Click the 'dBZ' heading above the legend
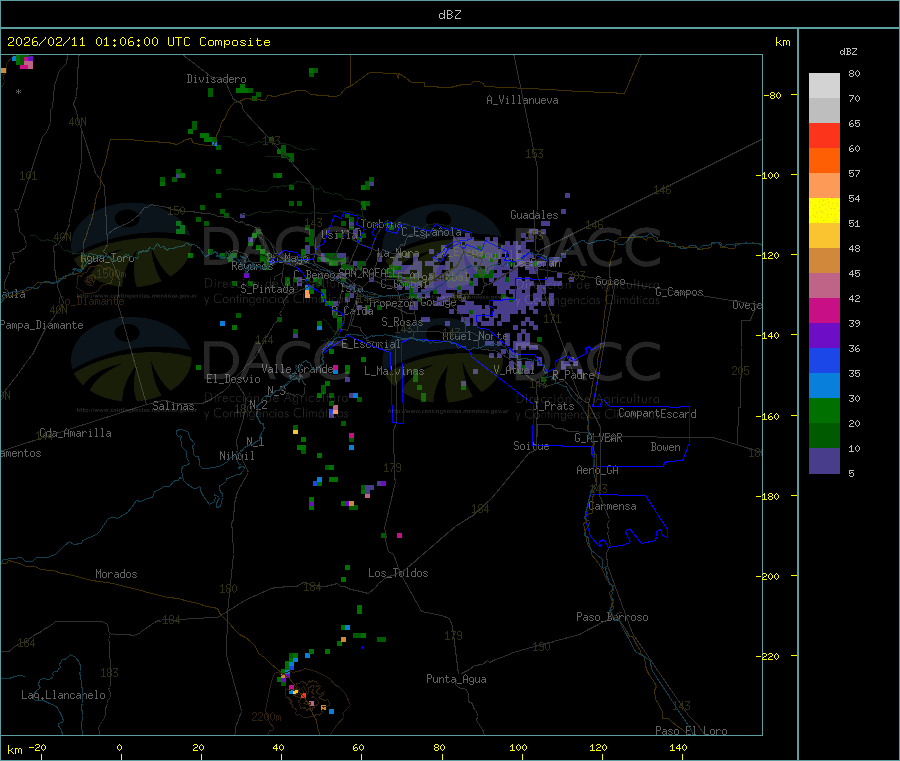Viewport: 900px width, 761px height. [x=848, y=52]
